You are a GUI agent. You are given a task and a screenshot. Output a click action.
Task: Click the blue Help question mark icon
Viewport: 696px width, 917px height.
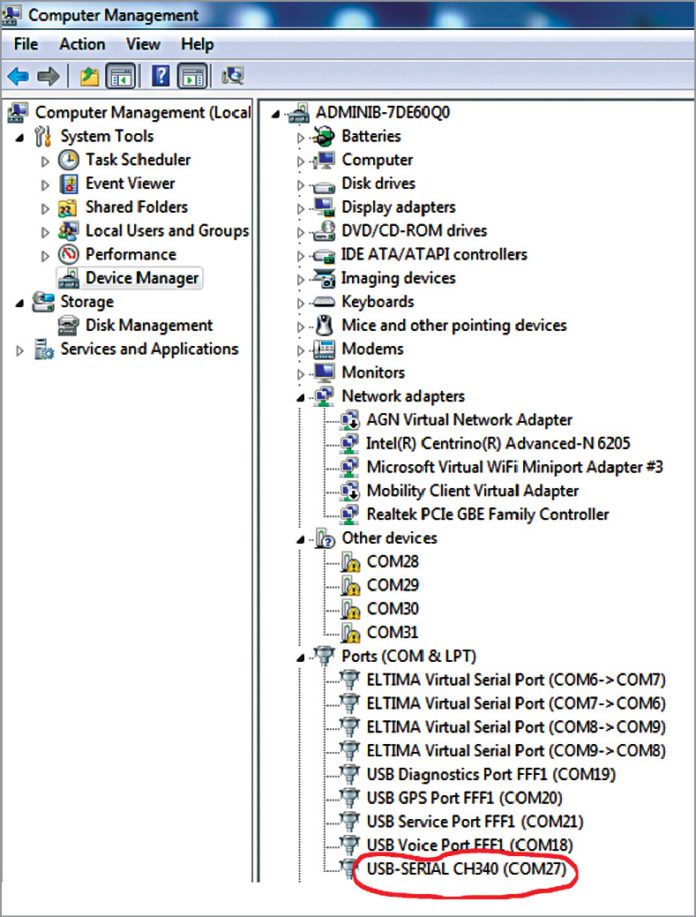click(x=160, y=76)
